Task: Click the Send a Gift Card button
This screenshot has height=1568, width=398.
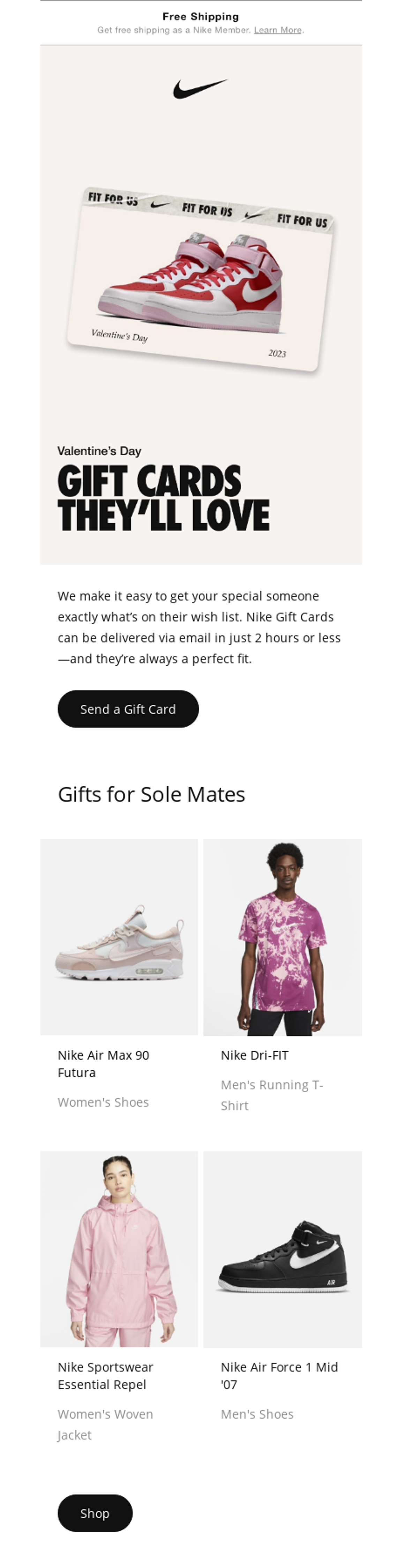Action: (128, 709)
